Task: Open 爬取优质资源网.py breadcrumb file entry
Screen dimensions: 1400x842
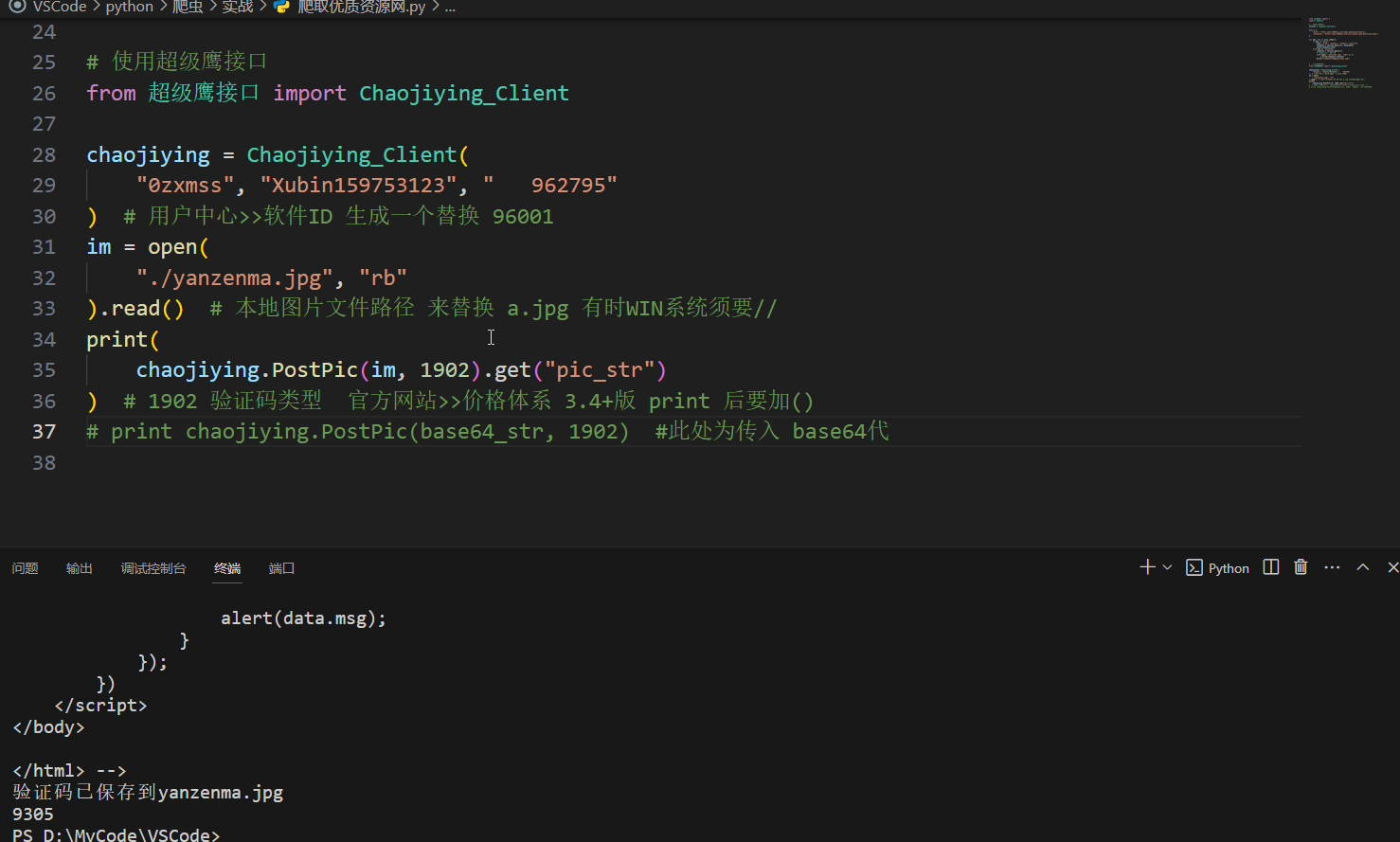Action: pos(361,7)
